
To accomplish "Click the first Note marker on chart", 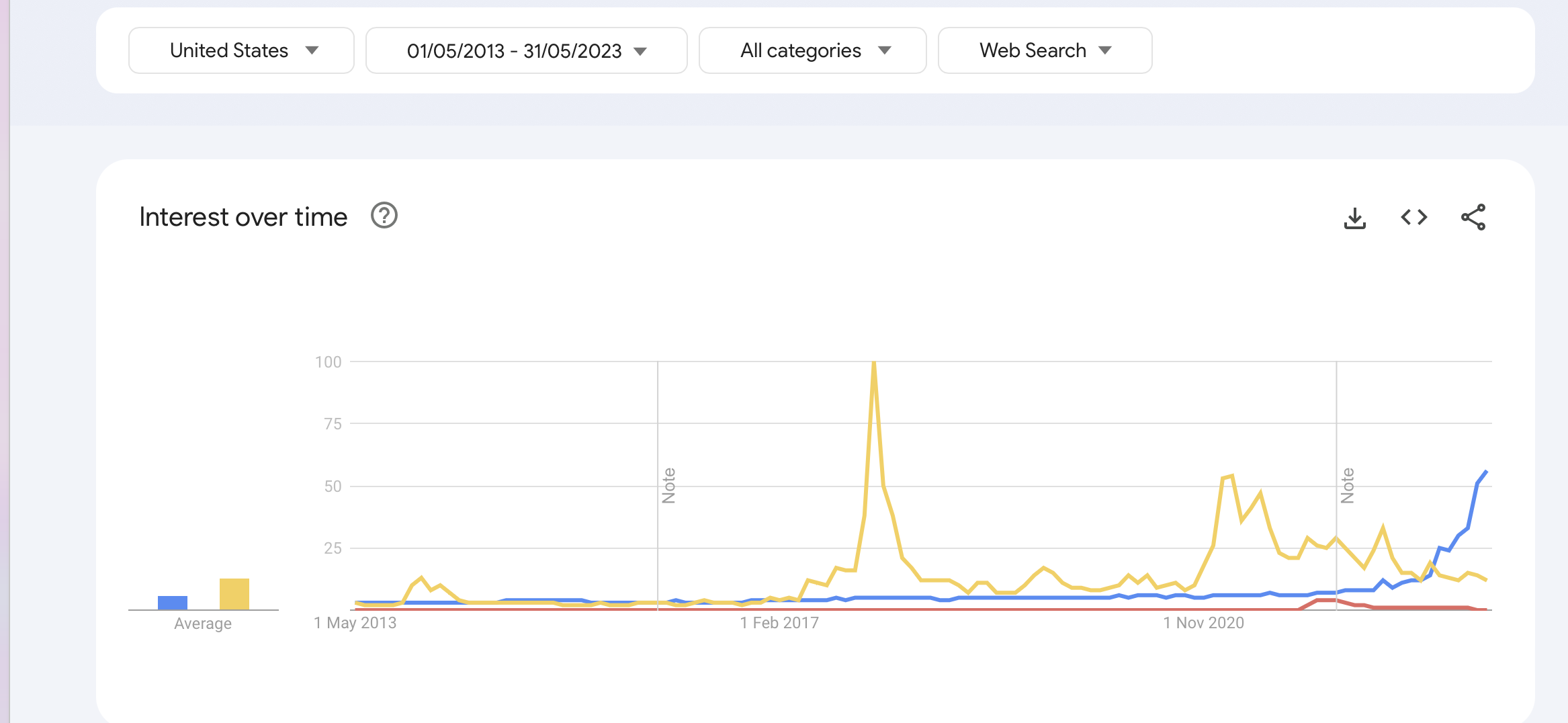I will (x=668, y=485).
